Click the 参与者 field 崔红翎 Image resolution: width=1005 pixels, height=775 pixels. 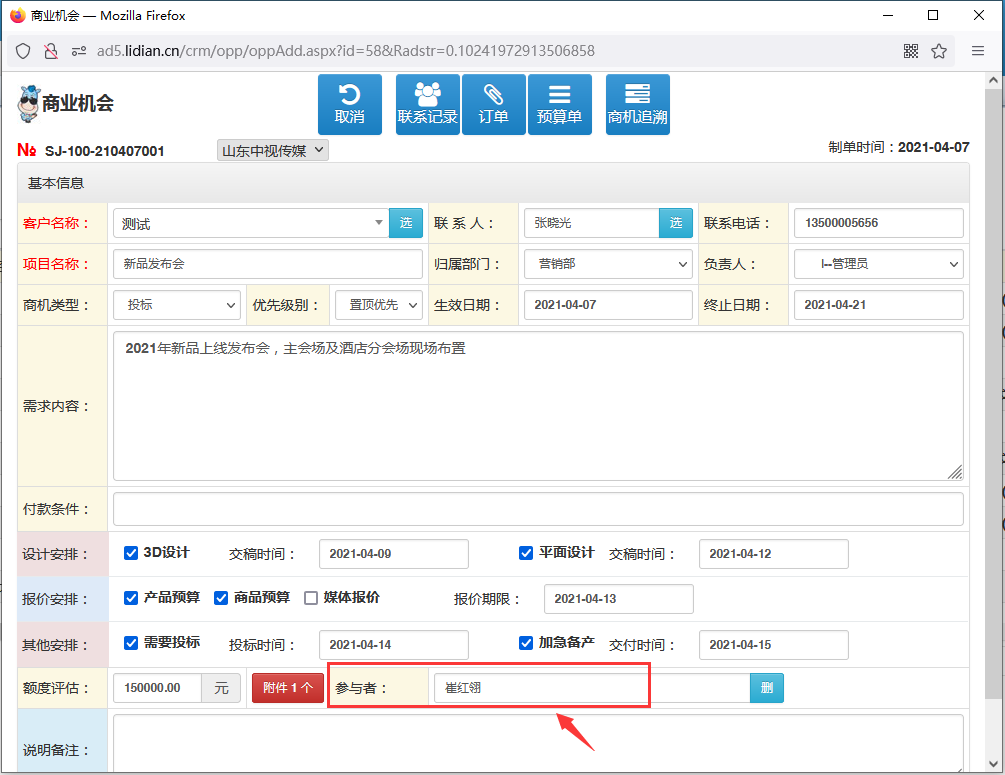[592, 688]
